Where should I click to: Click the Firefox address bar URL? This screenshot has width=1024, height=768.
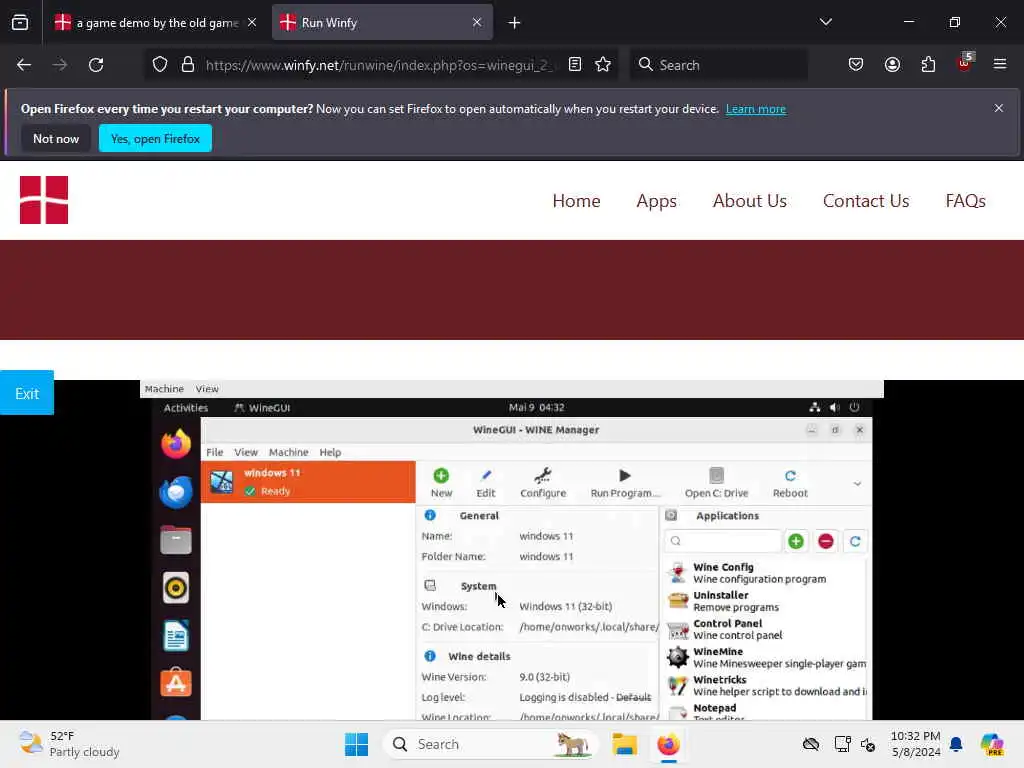tap(380, 65)
